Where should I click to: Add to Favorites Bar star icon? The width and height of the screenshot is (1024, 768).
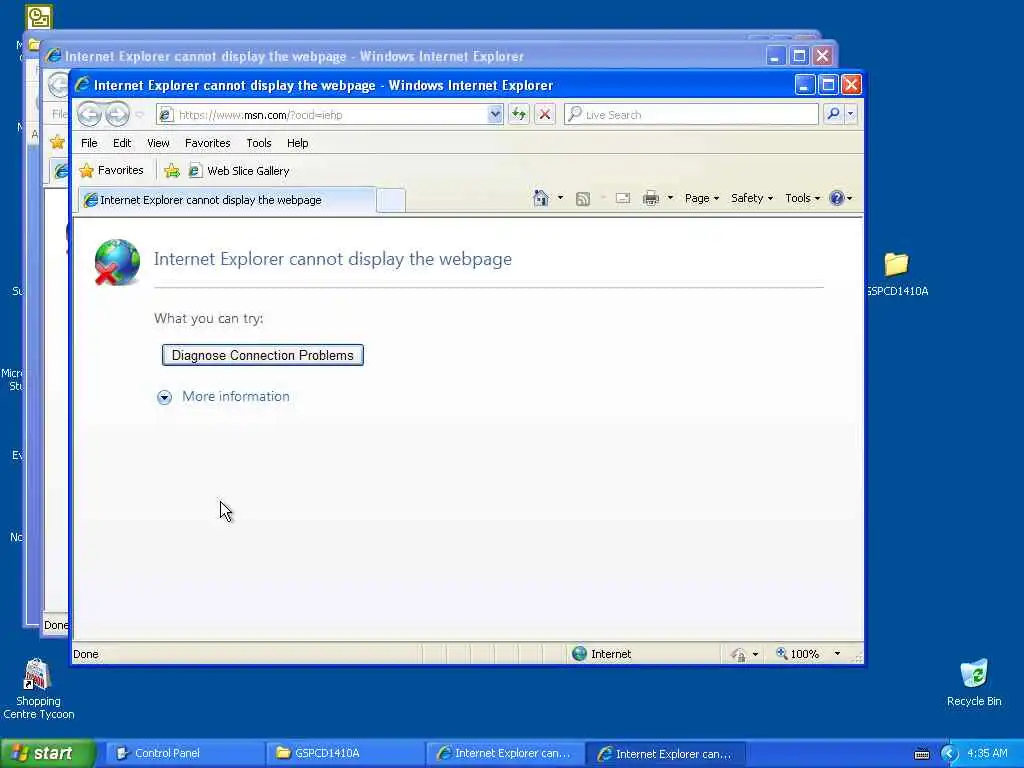172,171
